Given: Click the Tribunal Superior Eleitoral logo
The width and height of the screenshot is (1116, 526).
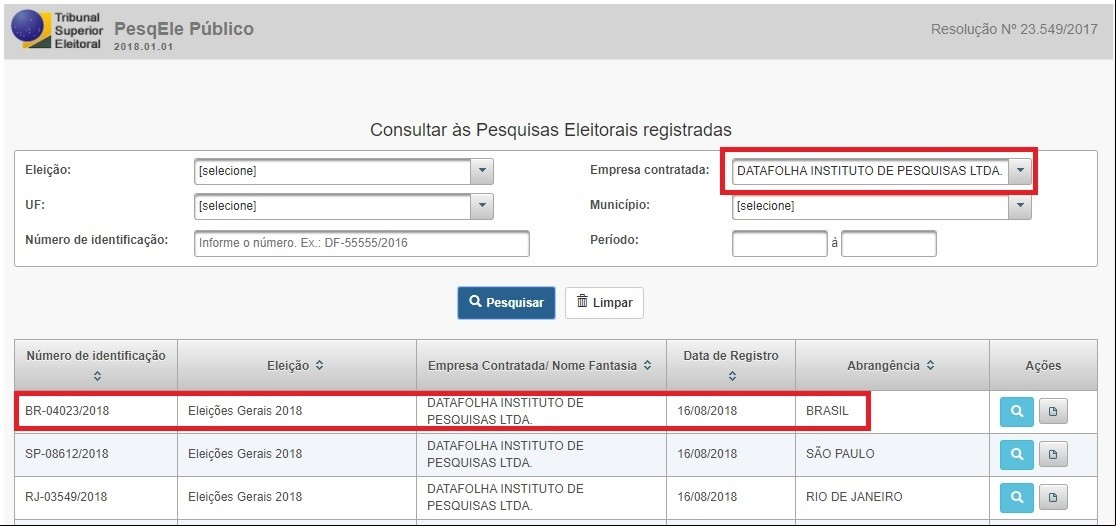Looking at the screenshot, I should [x=58, y=29].
